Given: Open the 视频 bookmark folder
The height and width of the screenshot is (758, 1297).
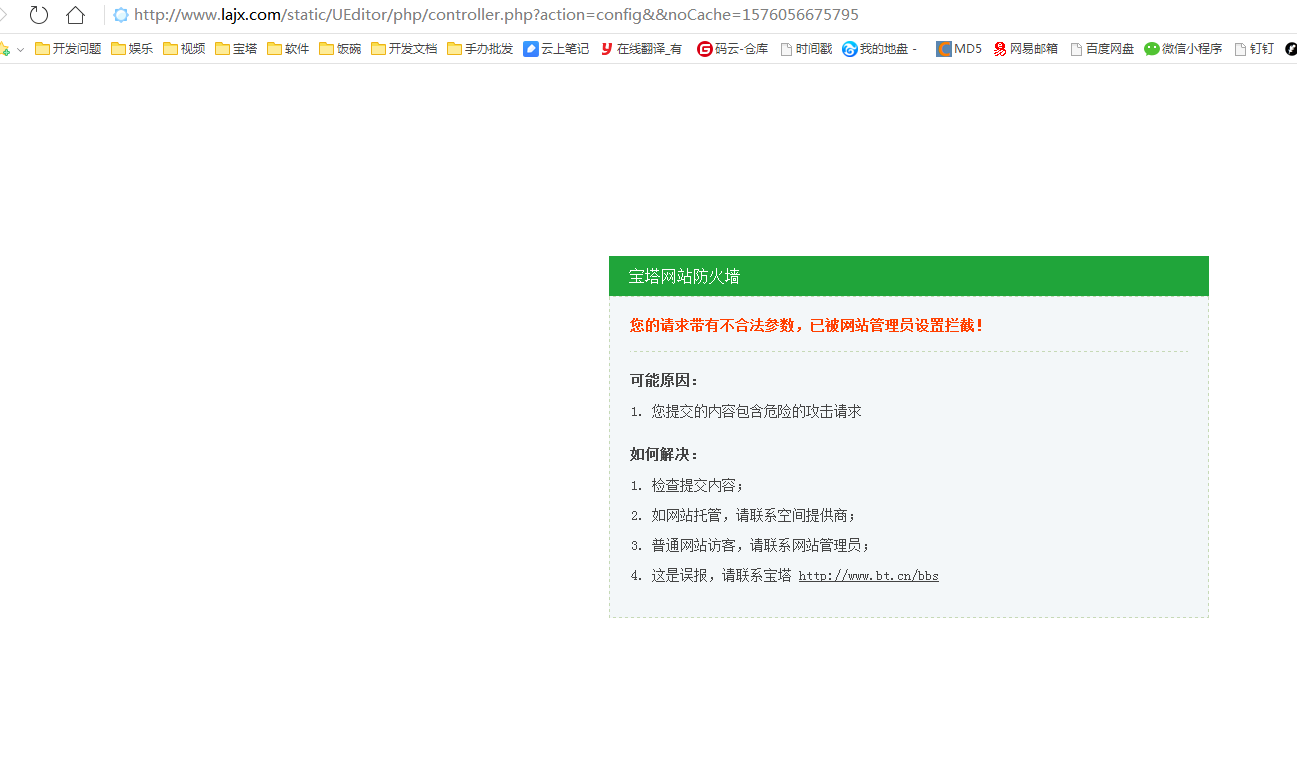Looking at the screenshot, I should (184, 48).
